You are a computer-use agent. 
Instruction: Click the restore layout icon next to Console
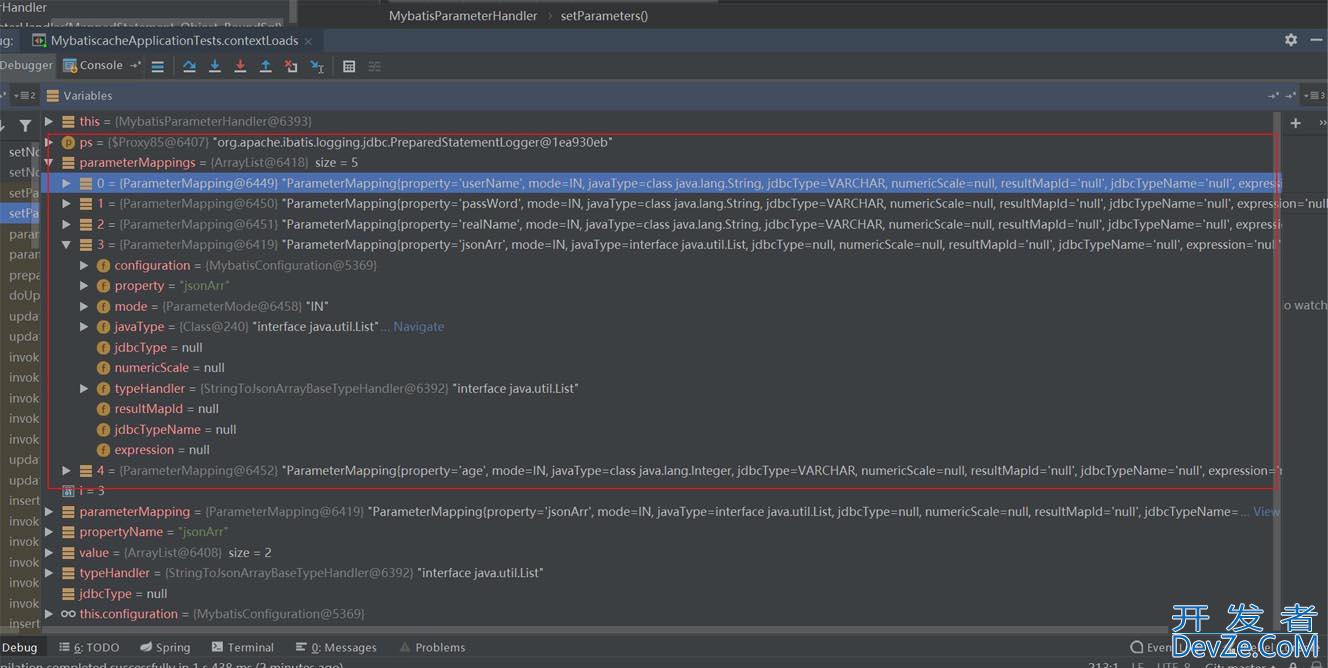click(x=136, y=66)
